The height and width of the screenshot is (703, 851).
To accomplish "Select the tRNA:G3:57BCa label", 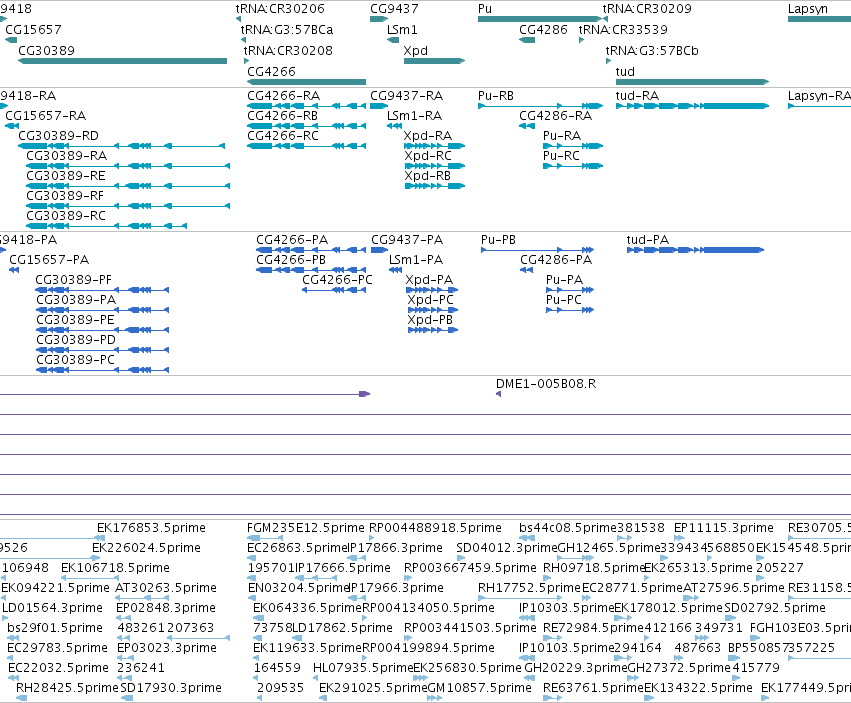I will [x=287, y=29].
